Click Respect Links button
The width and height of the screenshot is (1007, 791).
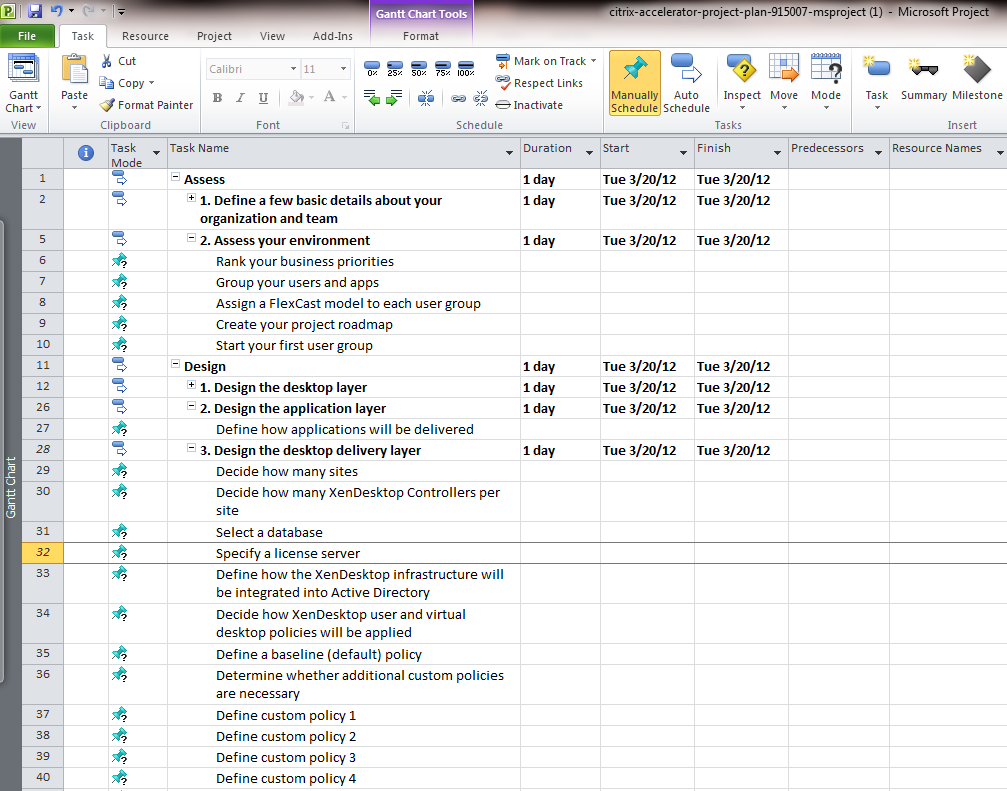click(539, 83)
